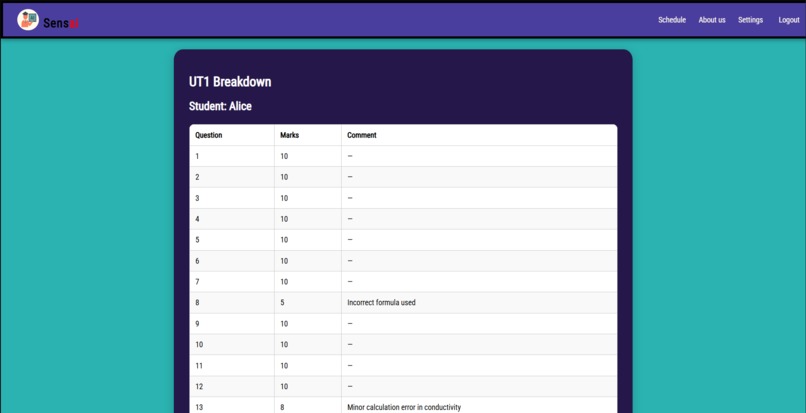This screenshot has height=413, width=806.
Task: Select marks cell in question 10 row
Action: pos(308,345)
